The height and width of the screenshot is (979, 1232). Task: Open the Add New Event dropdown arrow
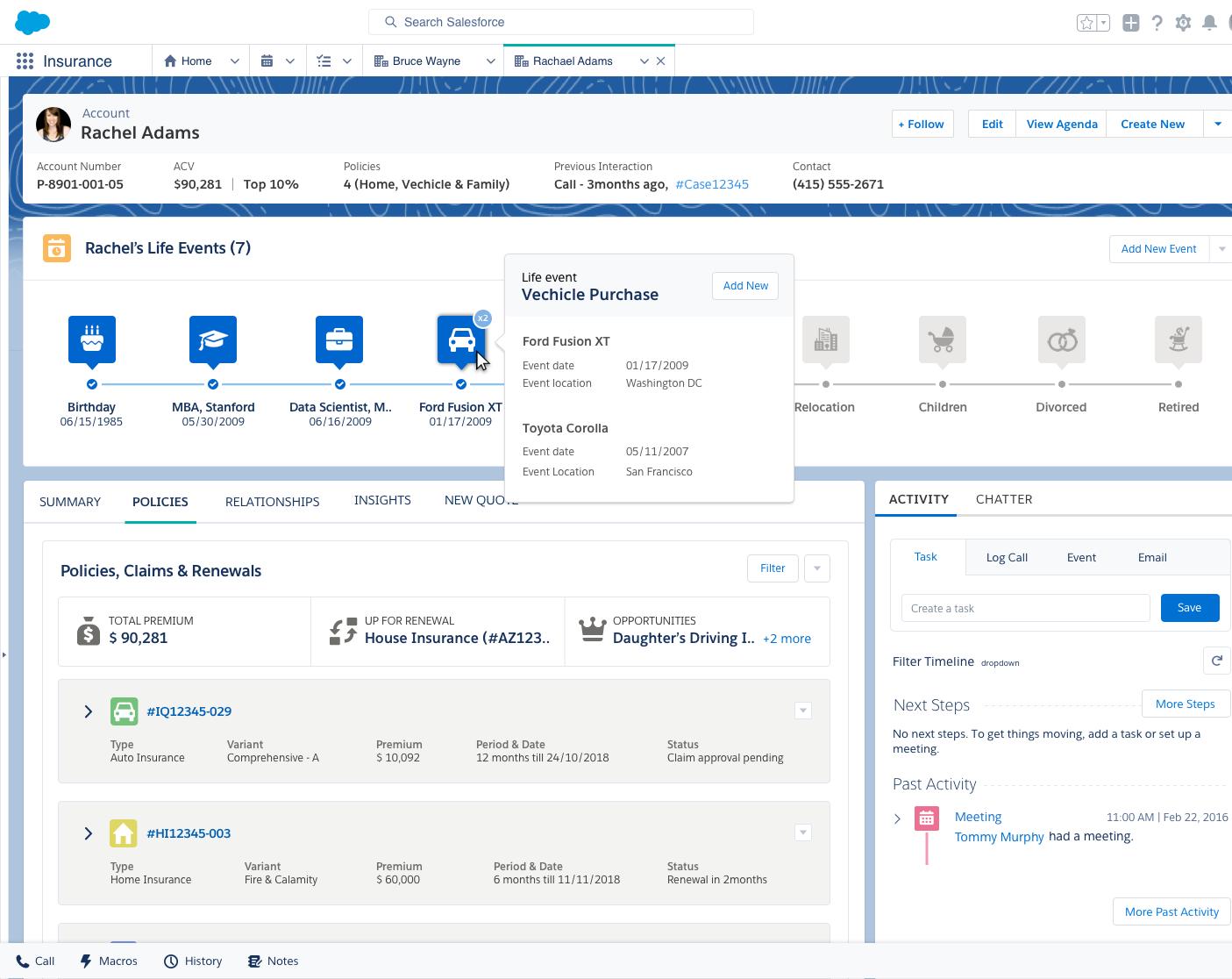click(1221, 249)
